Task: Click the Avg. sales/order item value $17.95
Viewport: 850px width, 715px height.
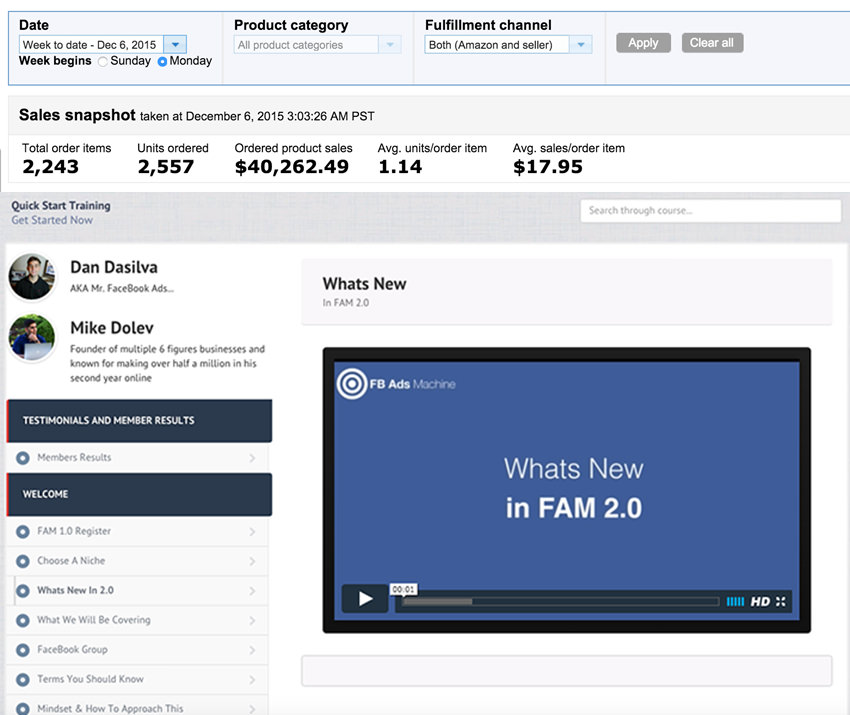Action: point(548,167)
